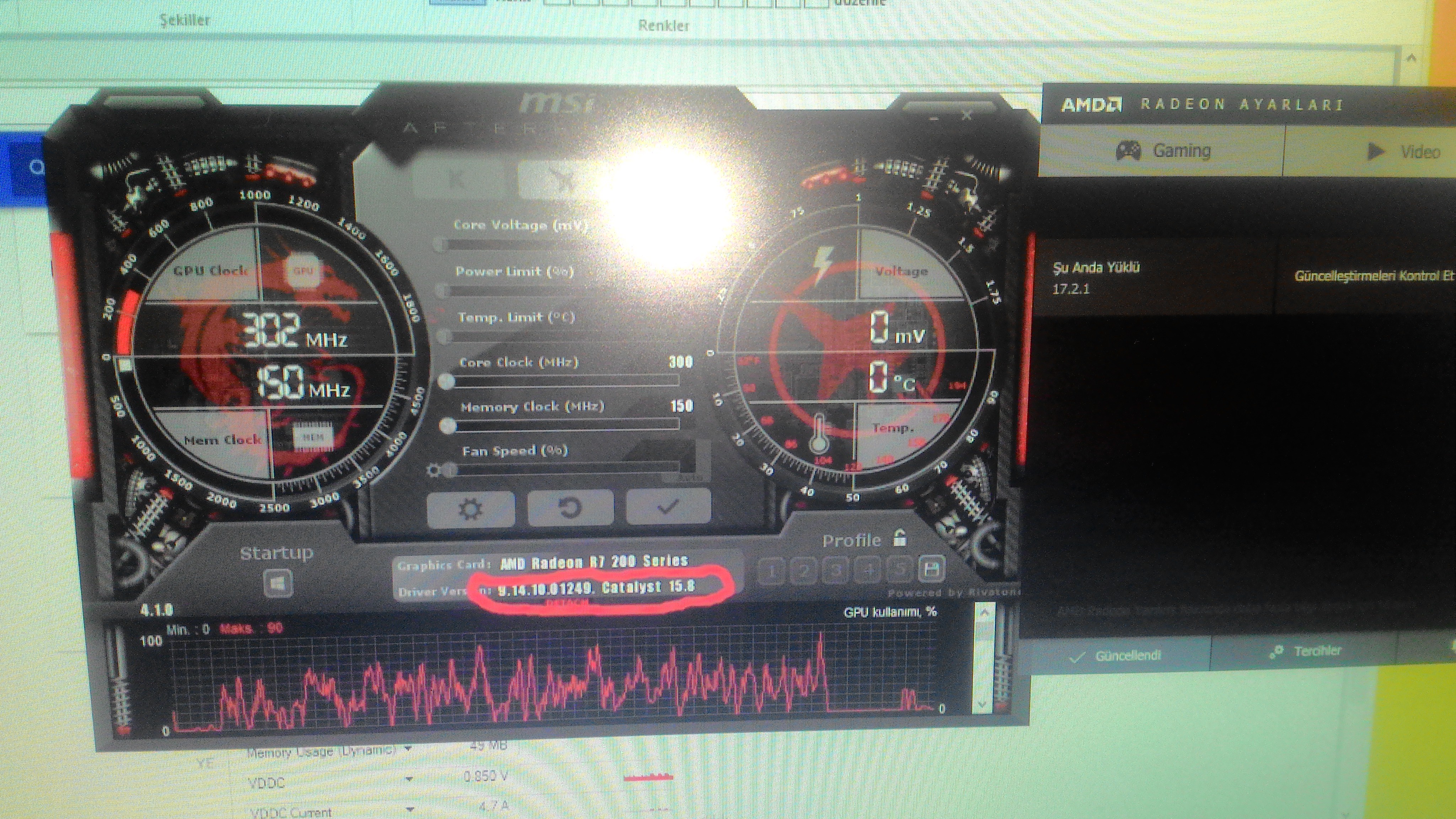Click the thermometer temperature icon
The image size is (1456, 819).
point(820,434)
